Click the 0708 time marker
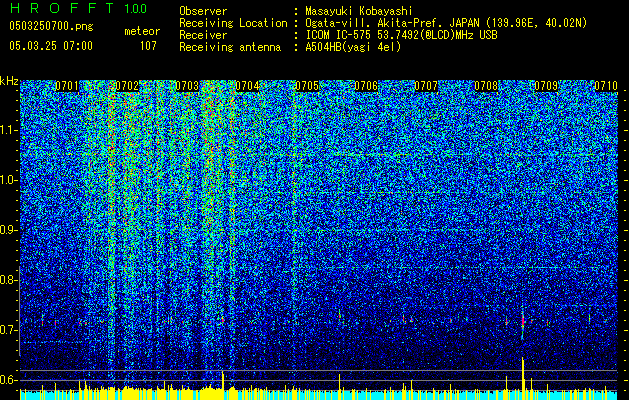The image size is (629, 400). (x=486, y=86)
